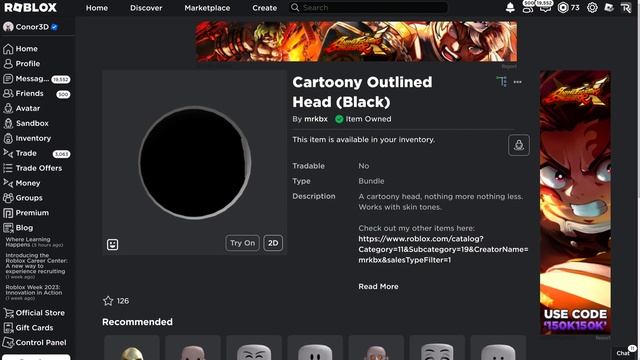Click the 'Recommended' heading
The image size is (640, 360).
click(x=137, y=322)
